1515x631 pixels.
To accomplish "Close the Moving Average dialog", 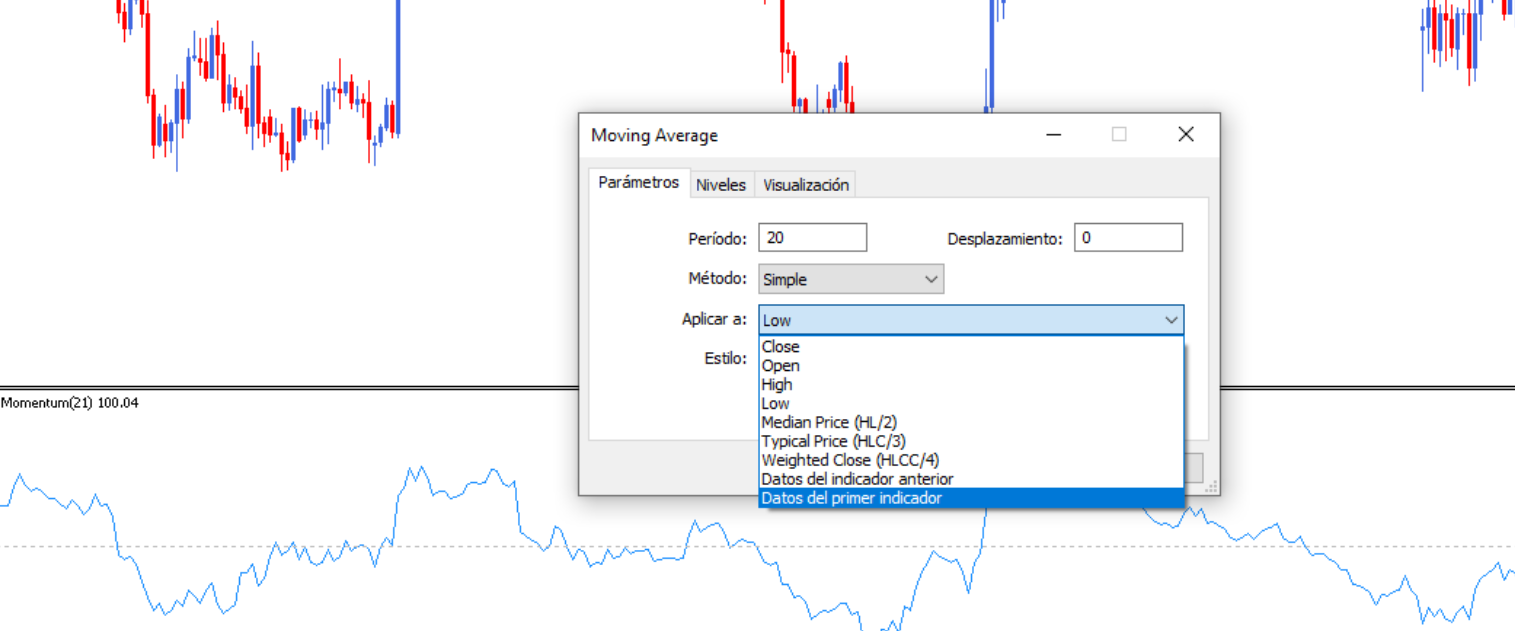I will pos(1186,135).
